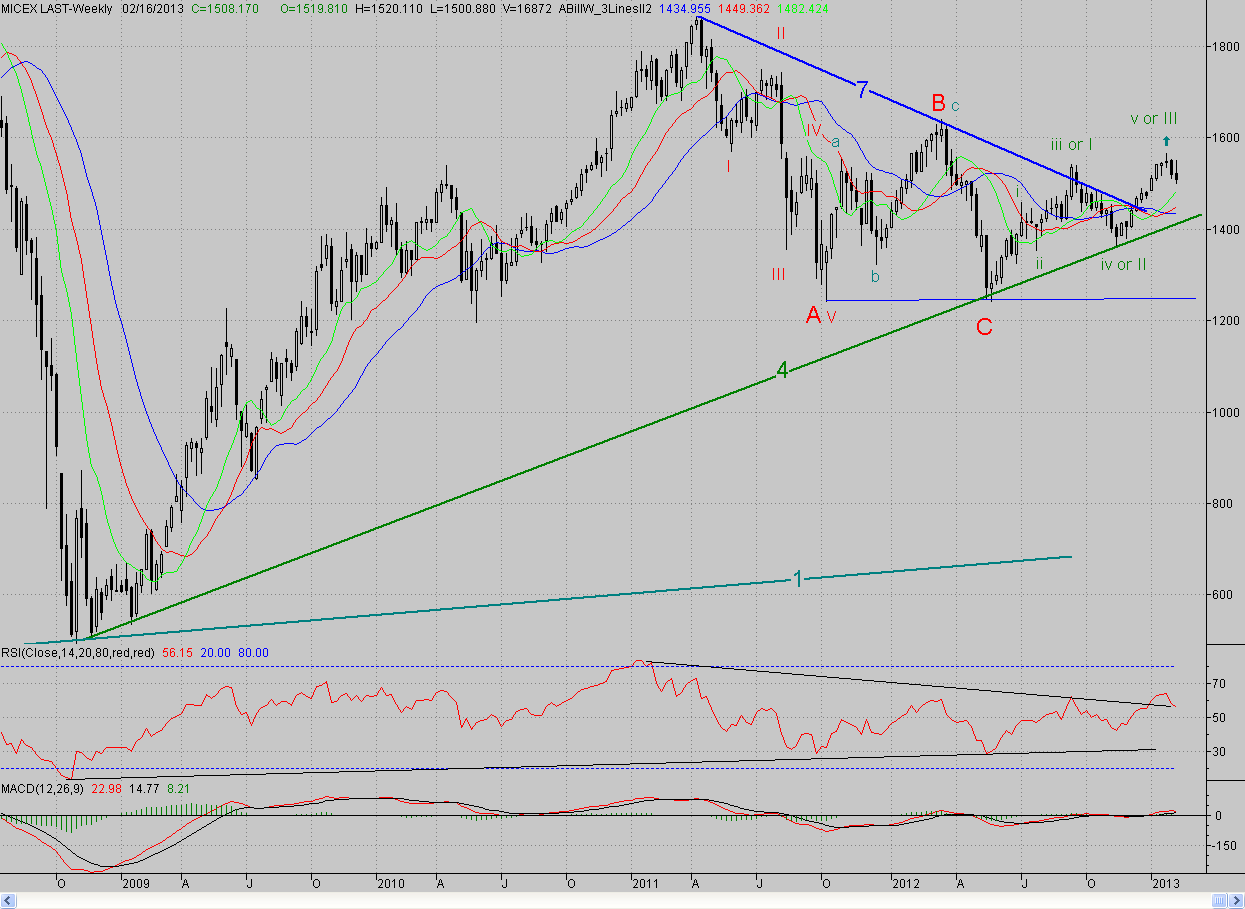
Task: Click the MICEX LAST-Weekly chart title
Action: (x=56, y=7)
